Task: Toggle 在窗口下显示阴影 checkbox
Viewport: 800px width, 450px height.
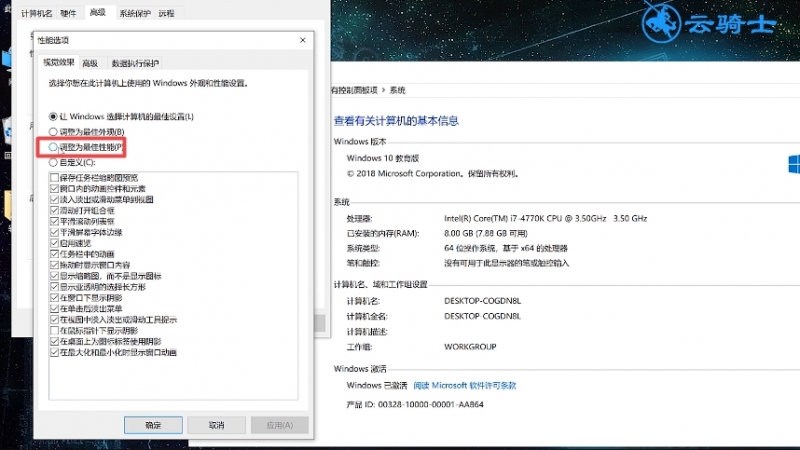Action: point(55,298)
